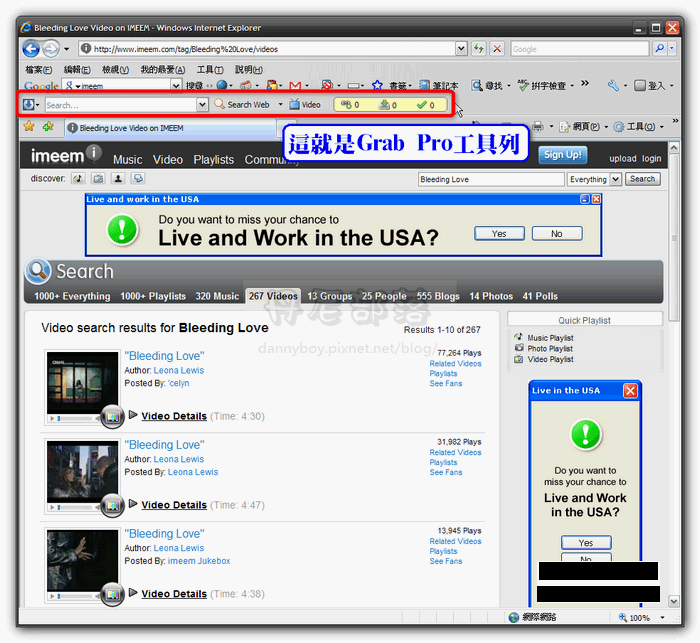
Task: Click the playback bar under the 4:38 video thumbnail
Action: coord(75,596)
